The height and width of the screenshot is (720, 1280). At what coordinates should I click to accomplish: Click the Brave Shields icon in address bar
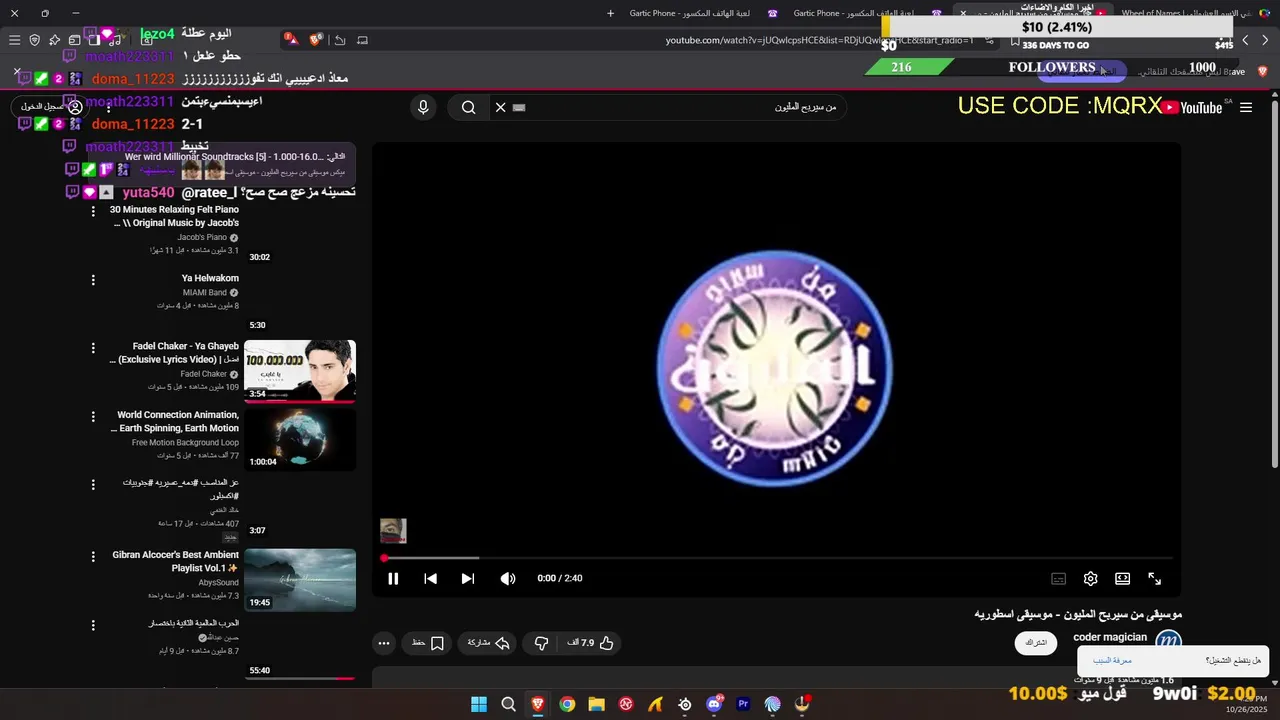coord(316,40)
